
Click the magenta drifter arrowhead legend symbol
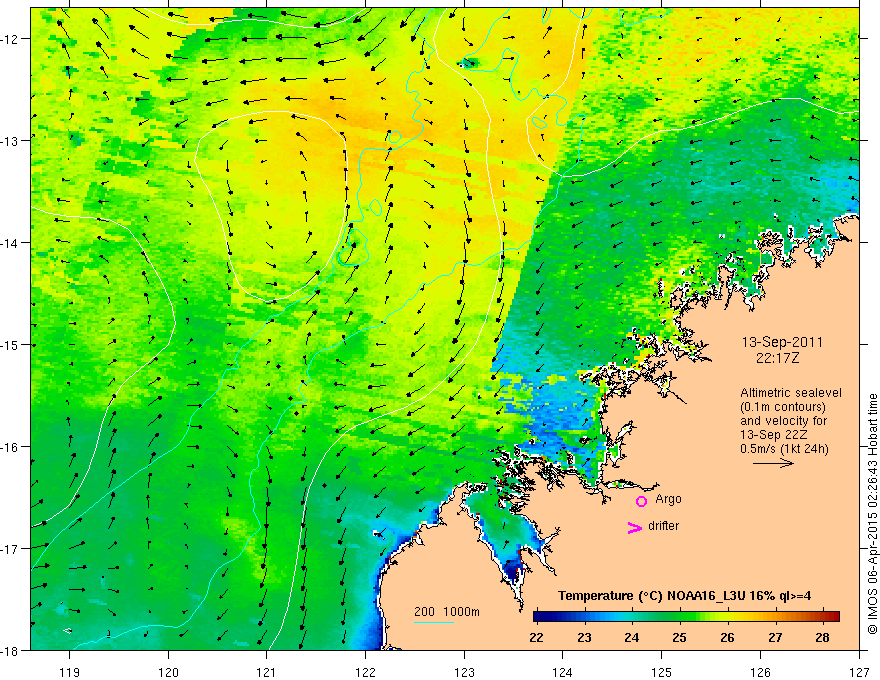click(635, 527)
